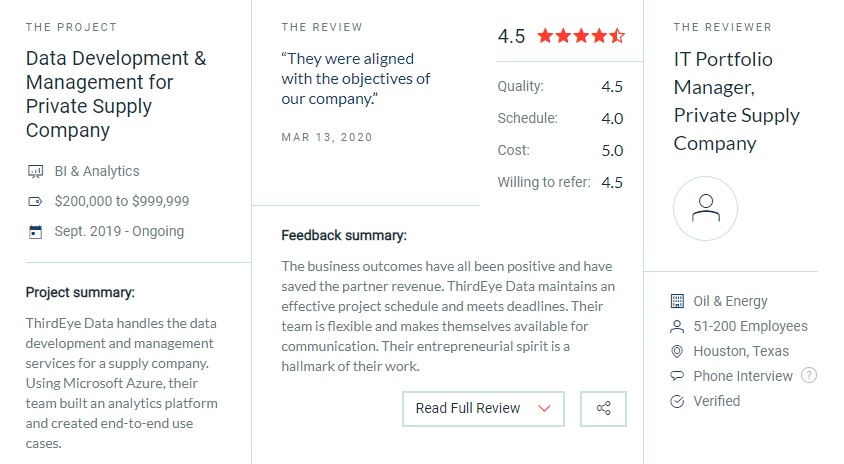This screenshot has width=844, height=464.
Task: Click the Oil & Energy industry text
Action: pyautogui.click(x=730, y=301)
